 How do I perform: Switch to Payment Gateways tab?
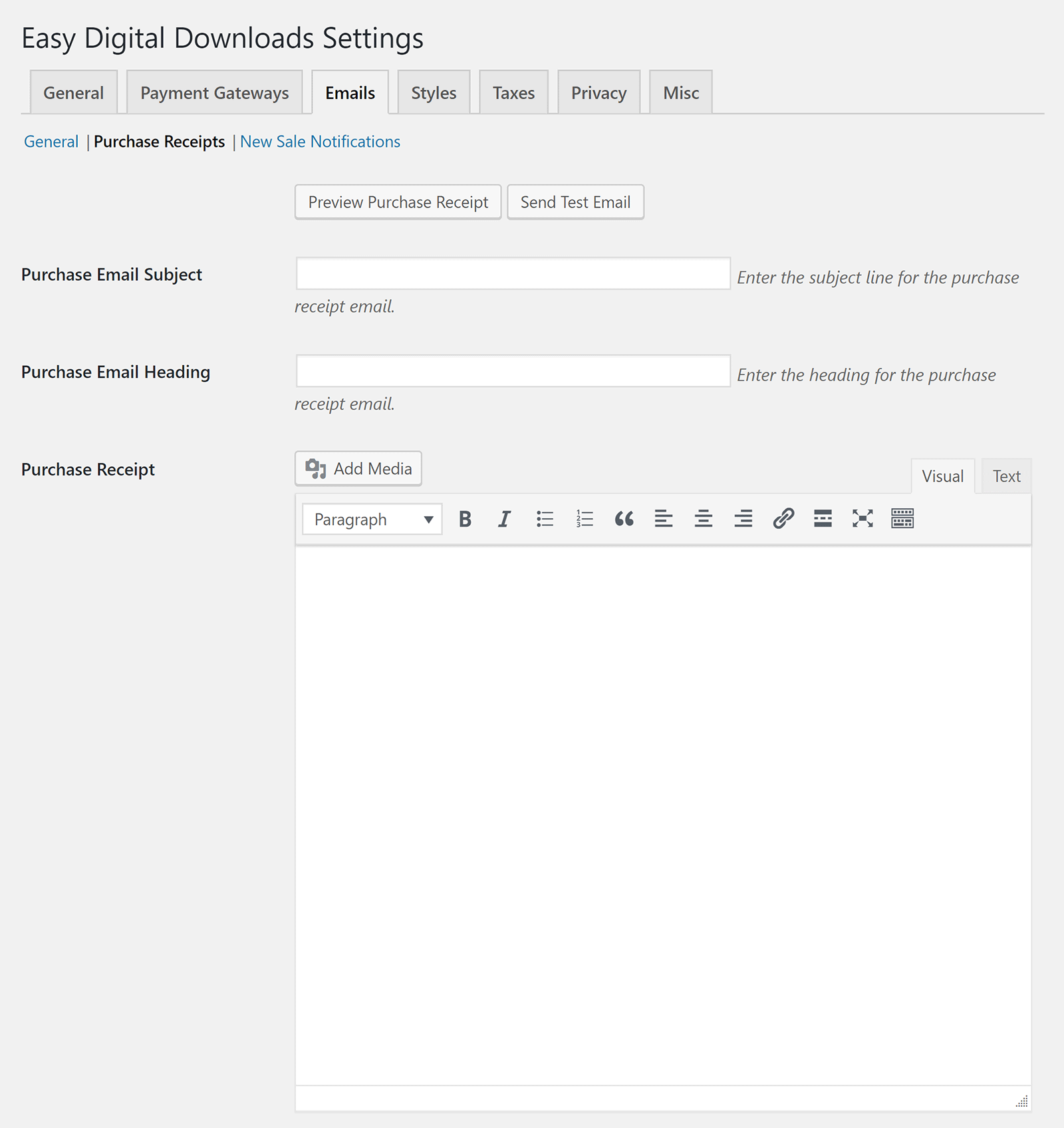click(215, 92)
